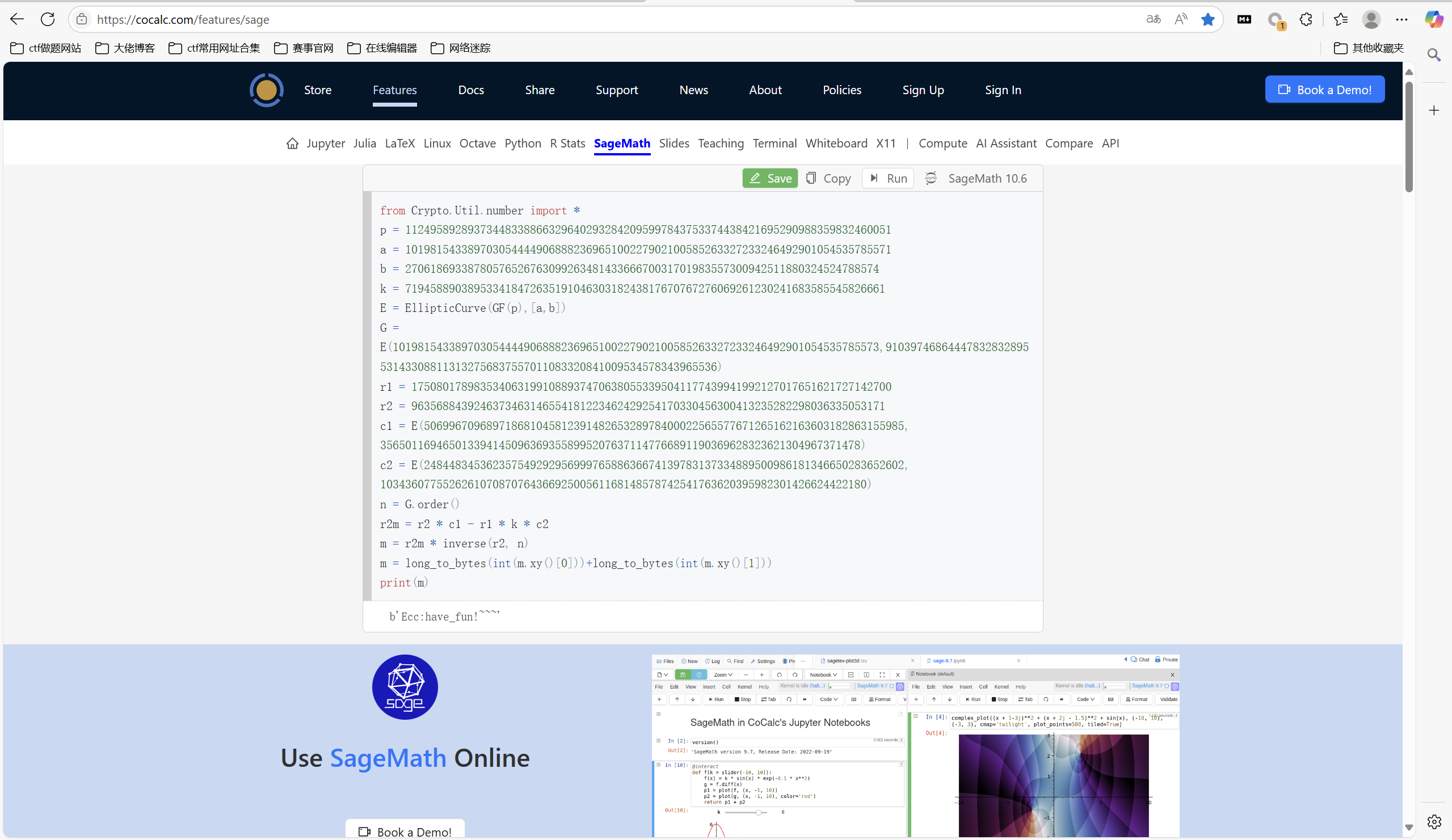
Task: Open the ctf做题网站 bookmark folder
Action: (x=46, y=48)
